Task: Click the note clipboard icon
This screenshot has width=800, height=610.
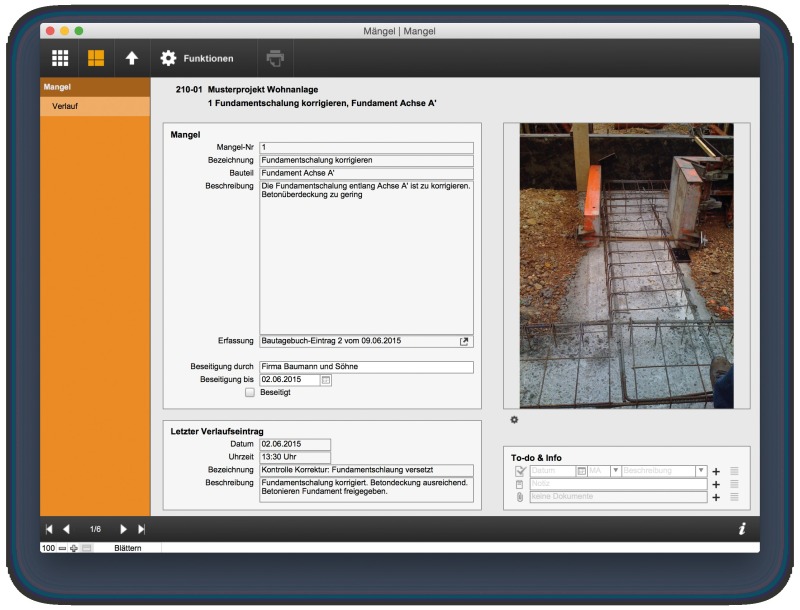Action: (x=519, y=485)
